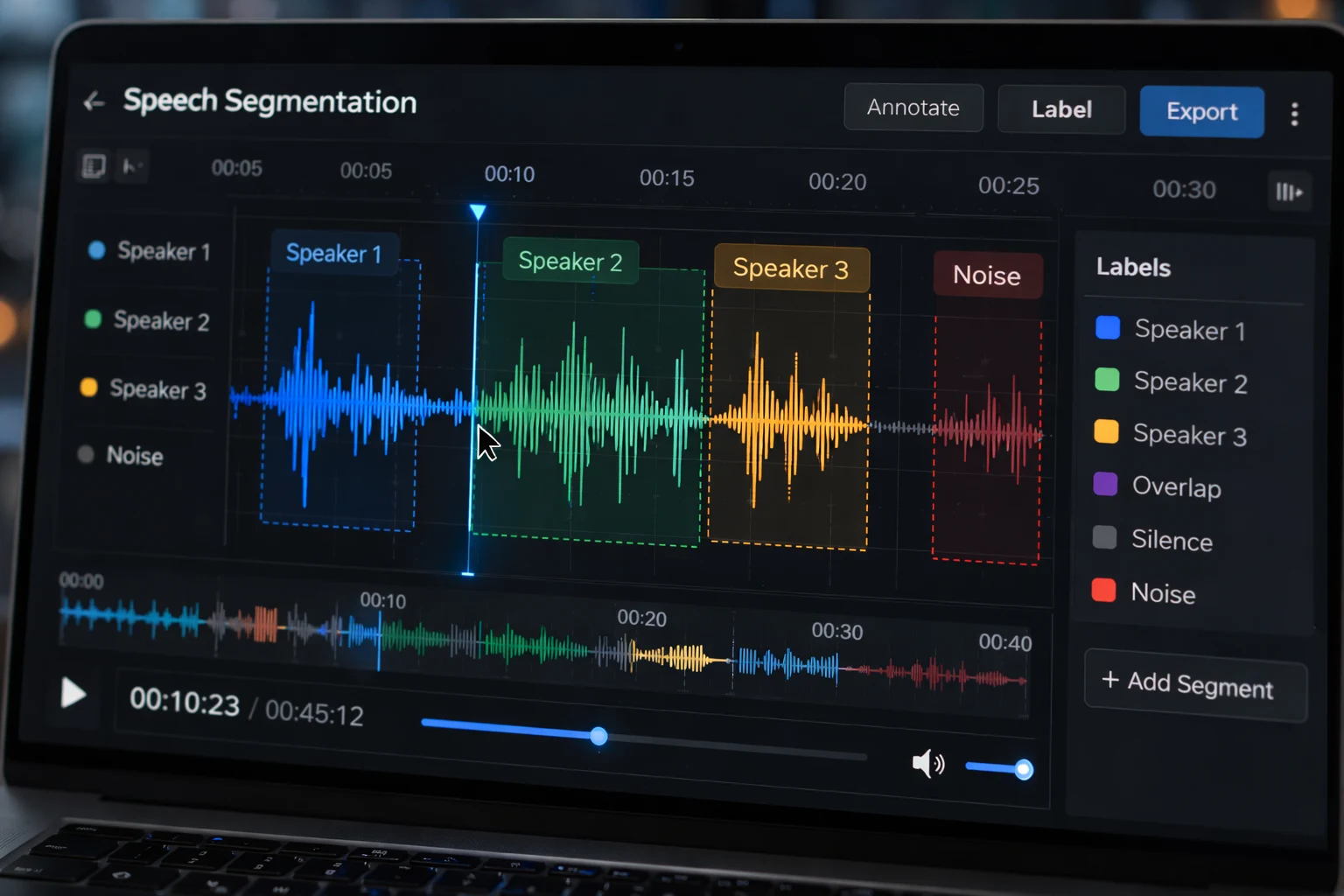Mute audio with the speaker icon
The width and height of the screenshot is (1344, 896).
(927, 764)
